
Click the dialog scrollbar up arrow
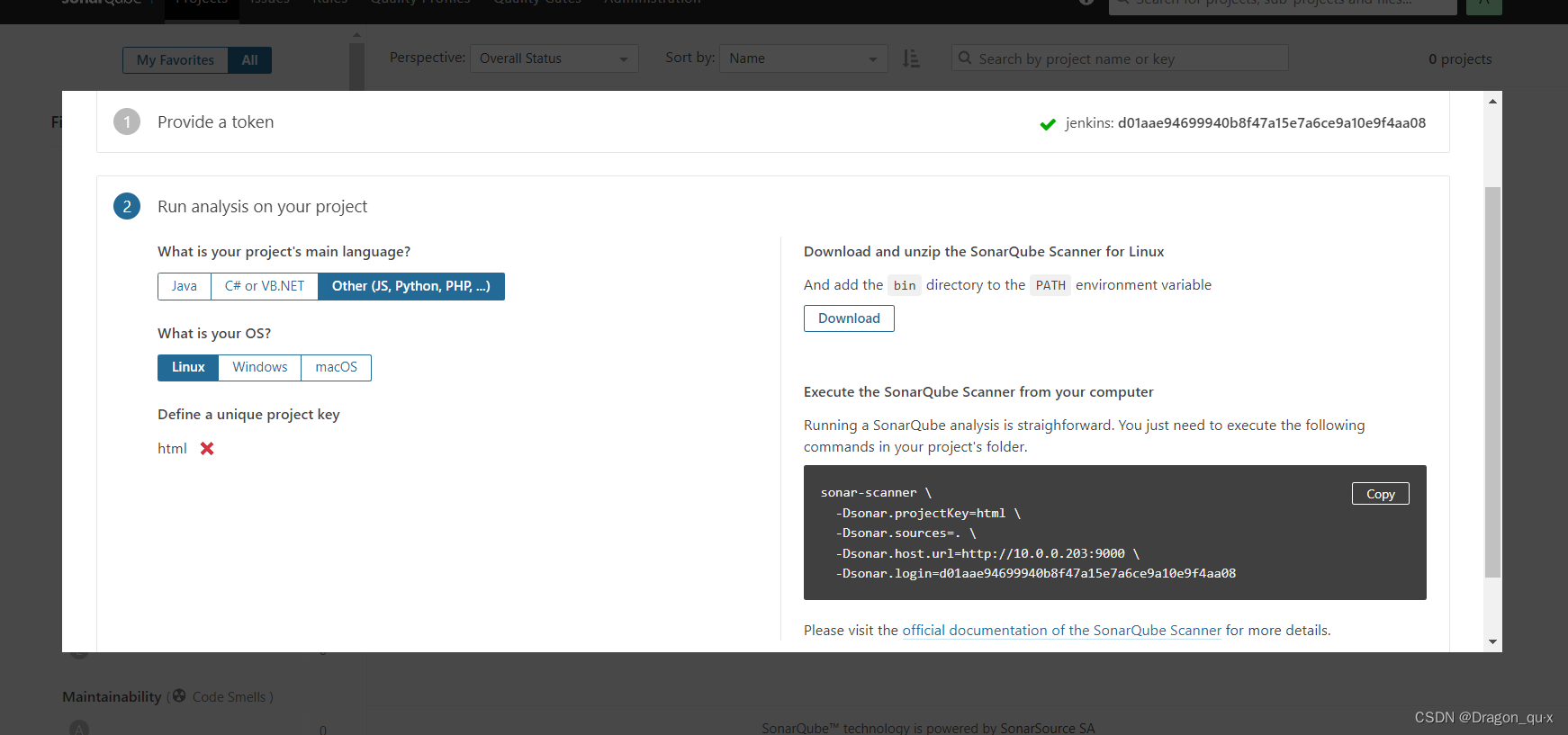1492,101
